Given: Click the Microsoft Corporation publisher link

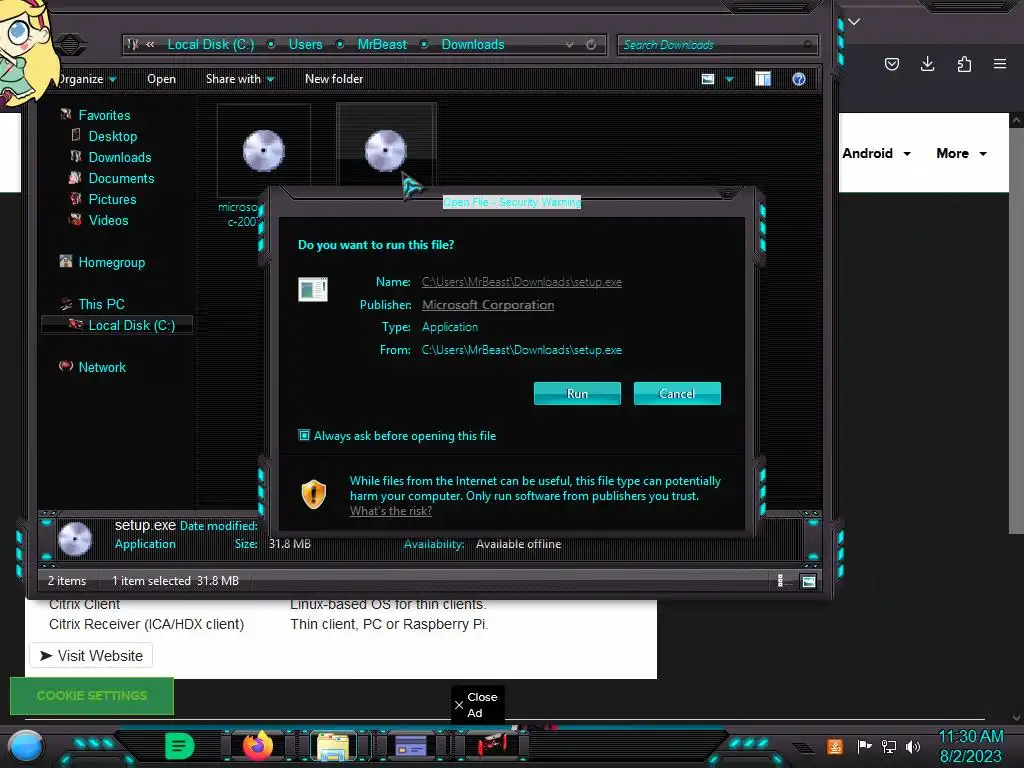Looking at the screenshot, I should pyautogui.click(x=488, y=305).
